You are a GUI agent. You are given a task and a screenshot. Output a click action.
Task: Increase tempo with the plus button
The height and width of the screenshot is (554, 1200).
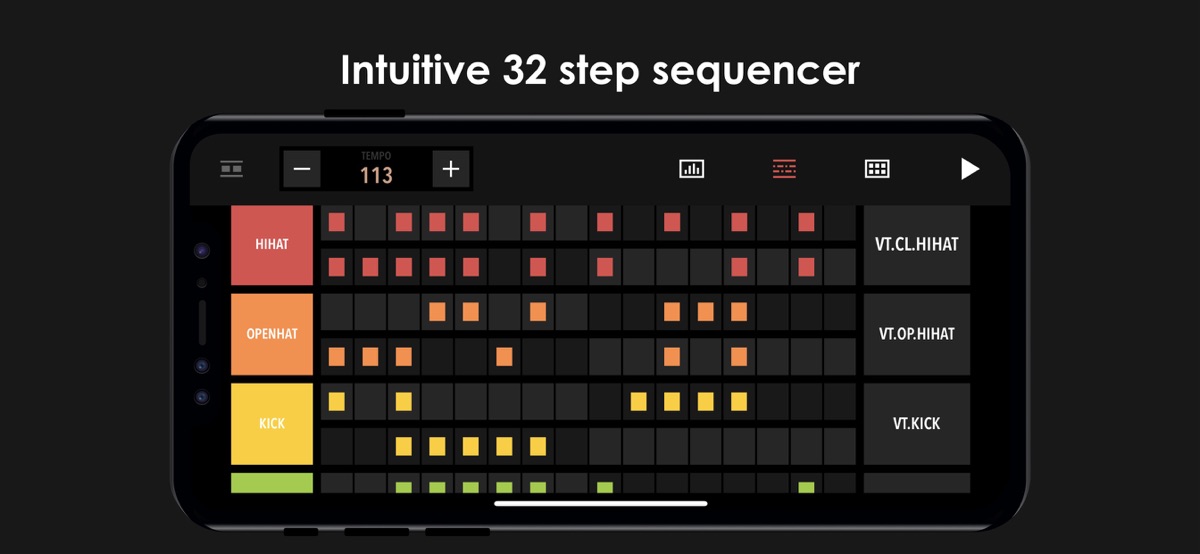pyautogui.click(x=451, y=169)
